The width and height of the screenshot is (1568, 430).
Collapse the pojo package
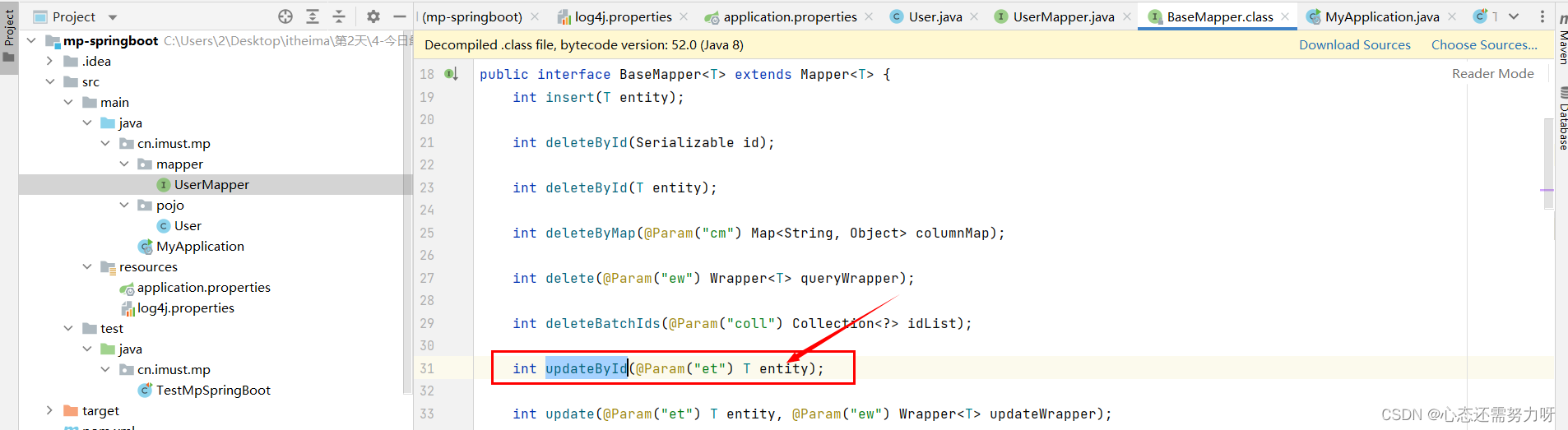click(x=124, y=205)
